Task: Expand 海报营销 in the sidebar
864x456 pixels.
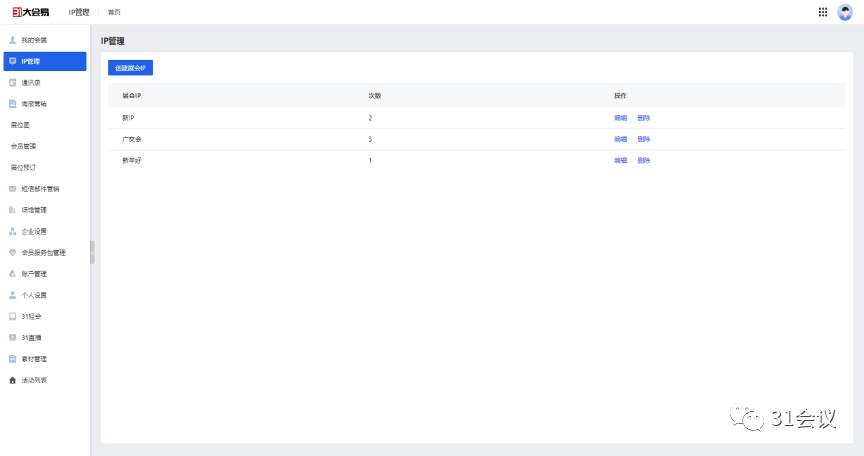Action: [x=34, y=103]
